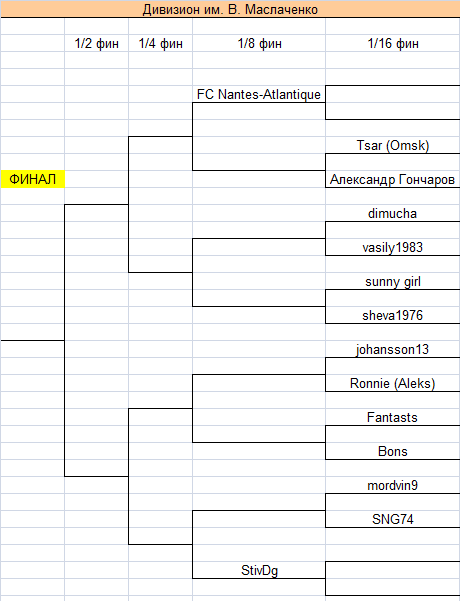The width and height of the screenshot is (460, 601).
Task: Click the Дивизион им. В. Маслаченко header
Action: (x=230, y=9)
